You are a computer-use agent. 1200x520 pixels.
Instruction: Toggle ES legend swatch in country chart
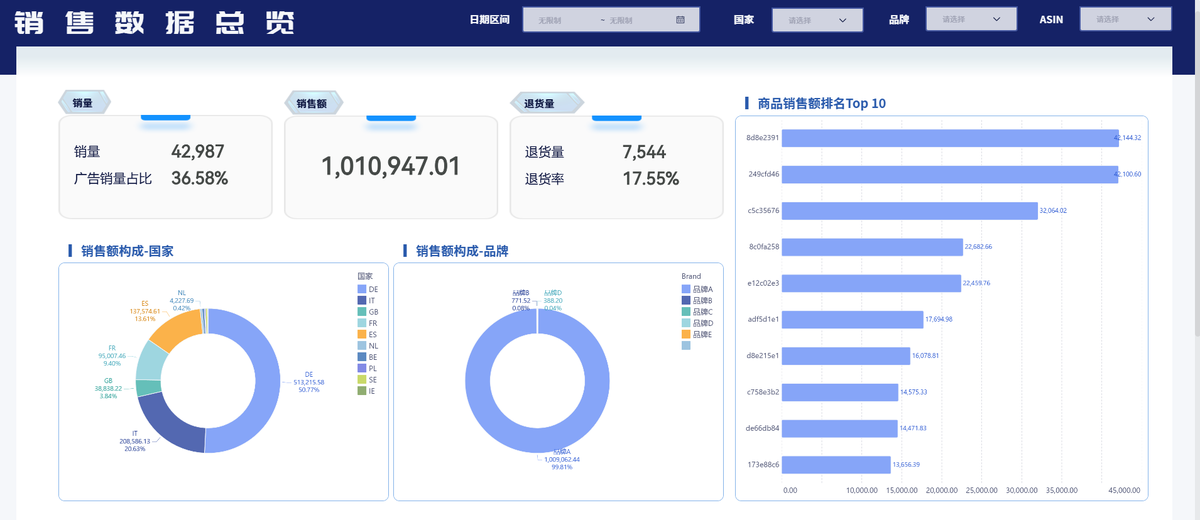pyautogui.click(x=362, y=334)
